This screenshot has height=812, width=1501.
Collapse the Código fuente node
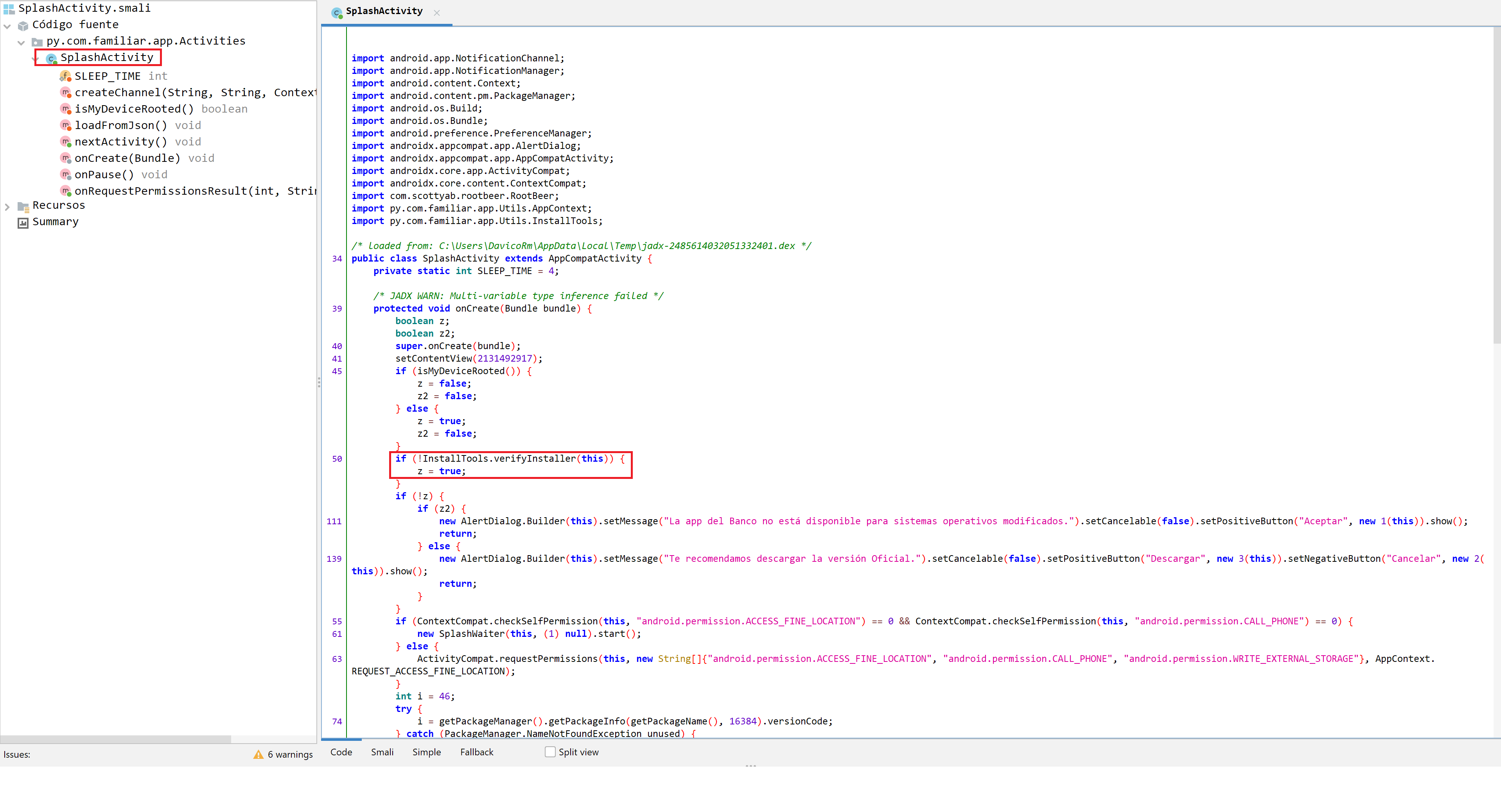[x=7, y=26]
